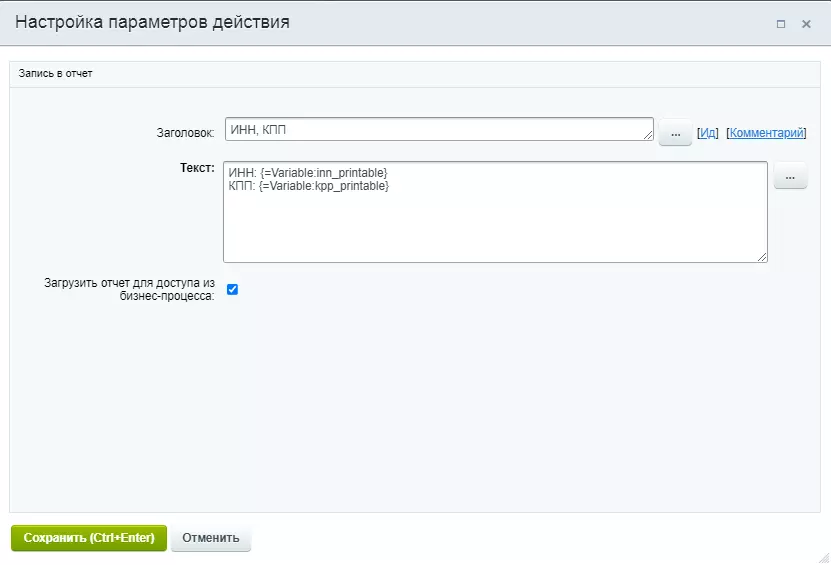Focus the Заголовок input with ИНН, КПП
This screenshot has width=831, height=565.
435,129
